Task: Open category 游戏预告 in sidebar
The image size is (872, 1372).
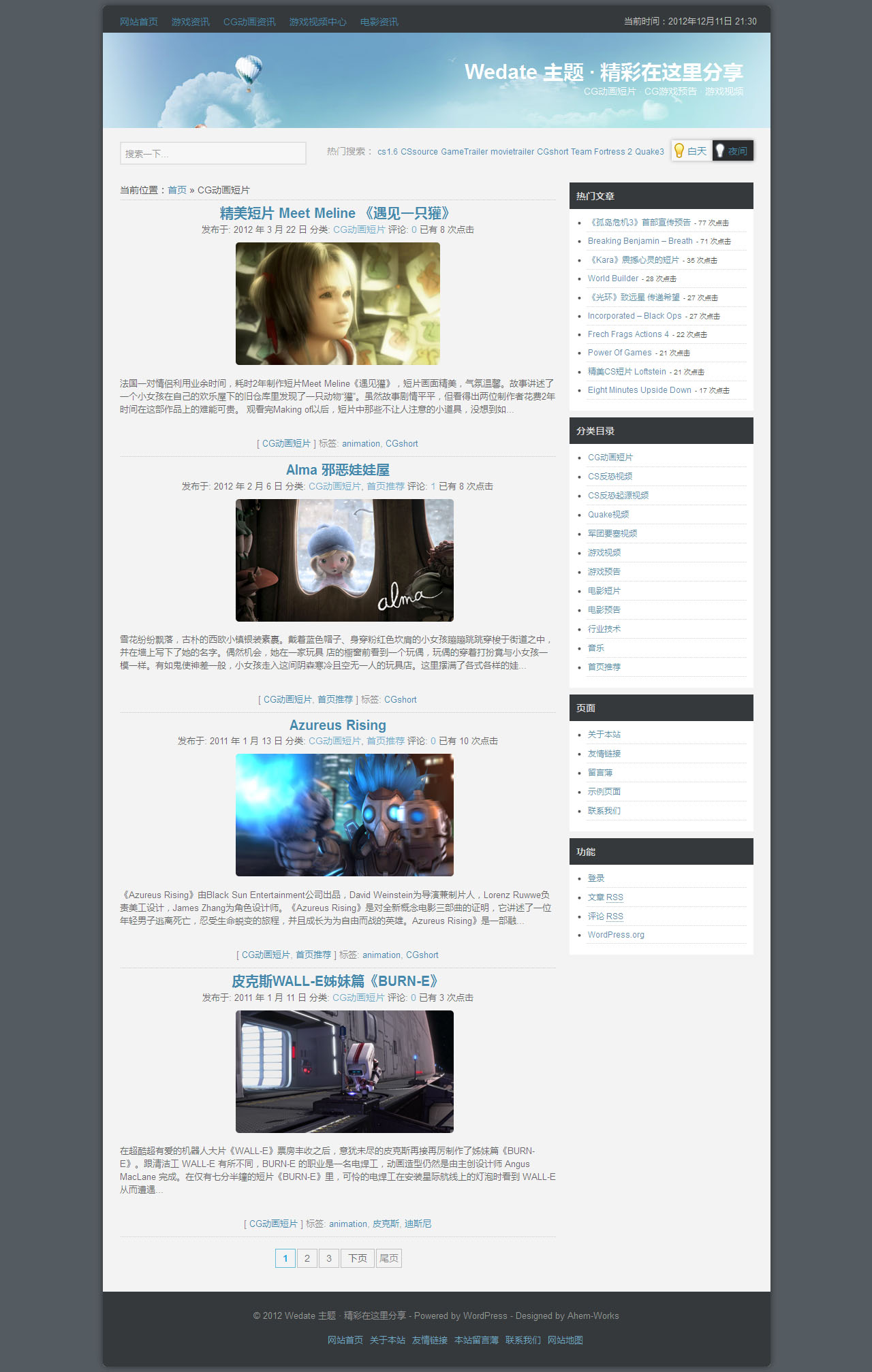Action: (x=604, y=572)
